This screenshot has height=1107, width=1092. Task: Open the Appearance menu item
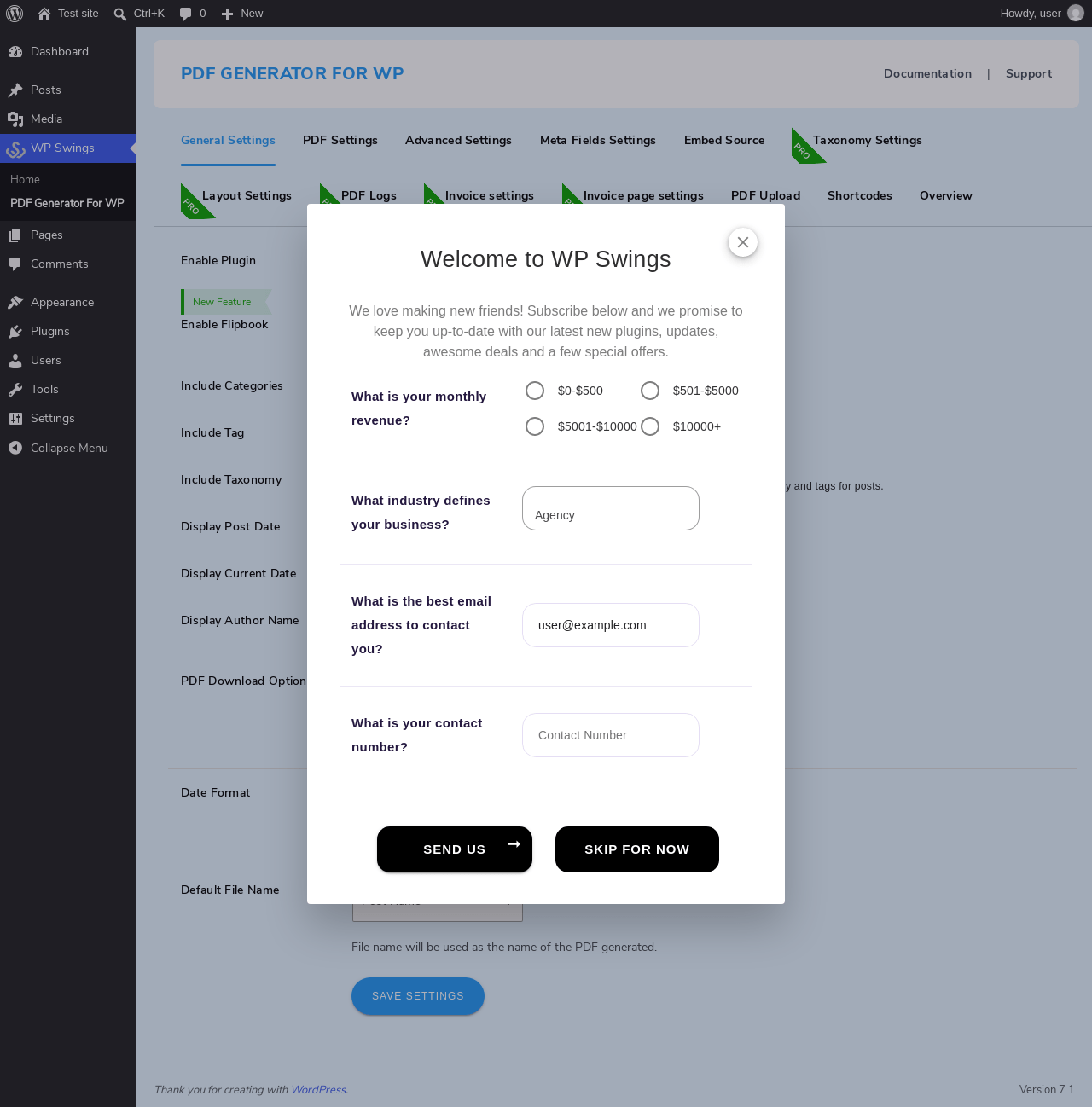coord(68,303)
